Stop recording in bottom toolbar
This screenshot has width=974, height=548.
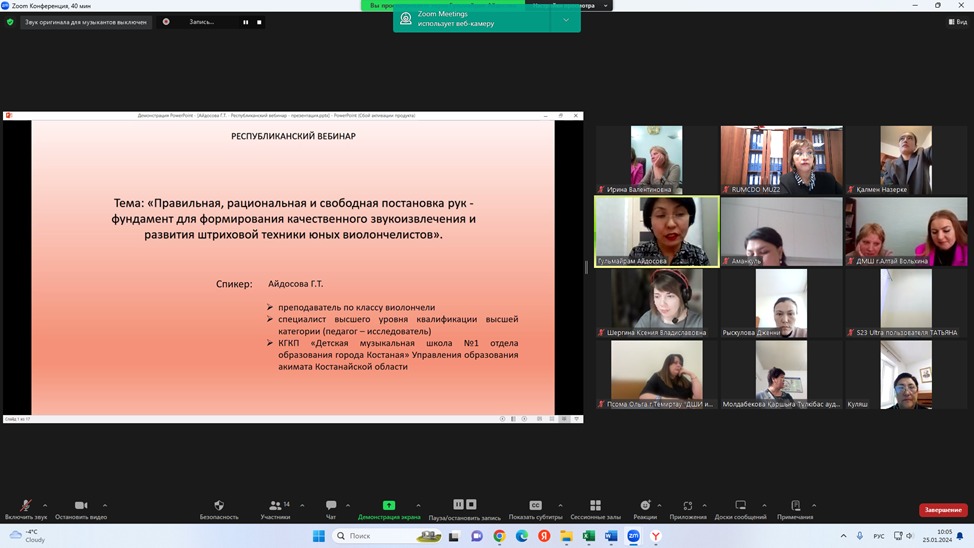(471, 505)
